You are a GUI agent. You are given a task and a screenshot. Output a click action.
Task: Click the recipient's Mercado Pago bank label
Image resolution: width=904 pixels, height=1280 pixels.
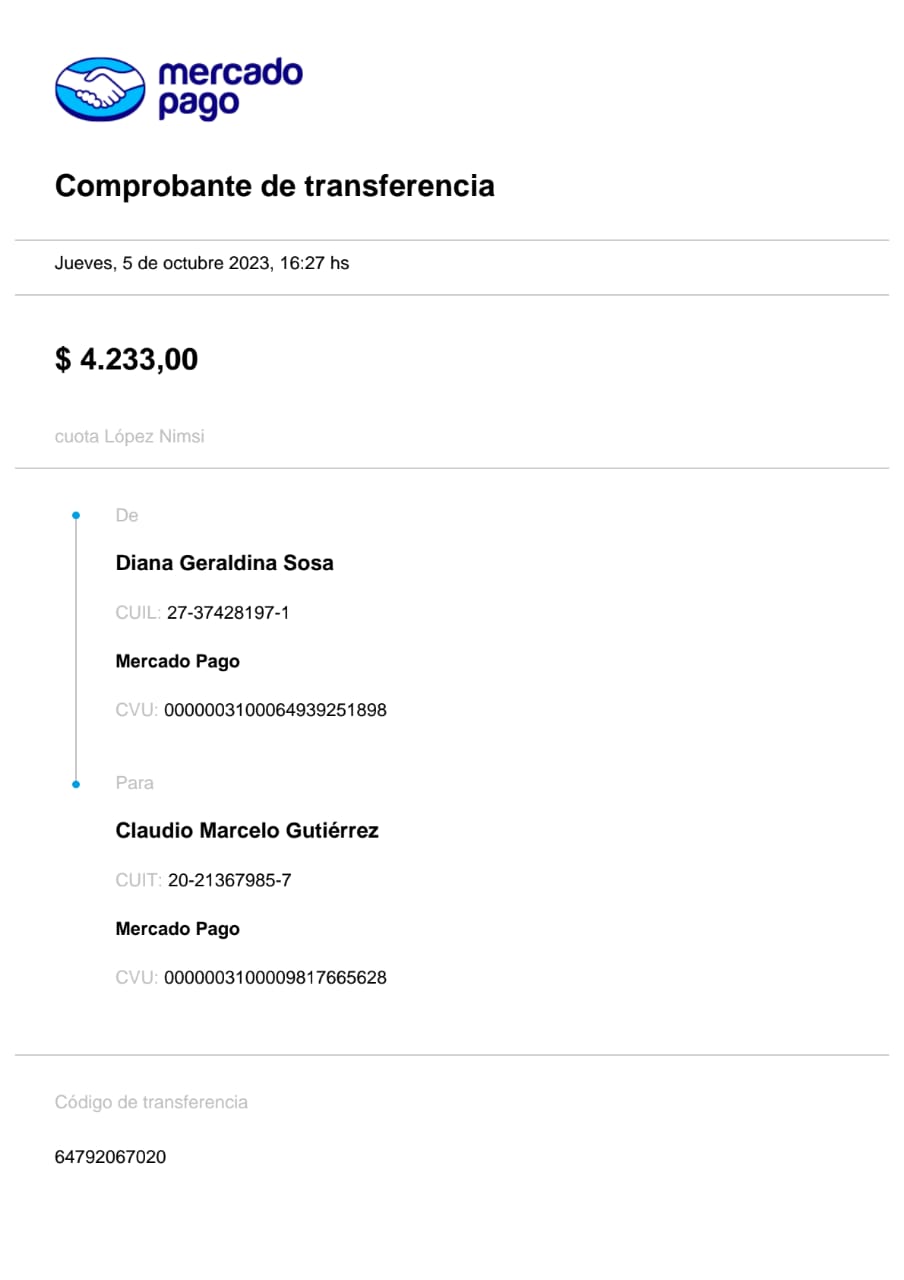pyautogui.click(x=177, y=929)
